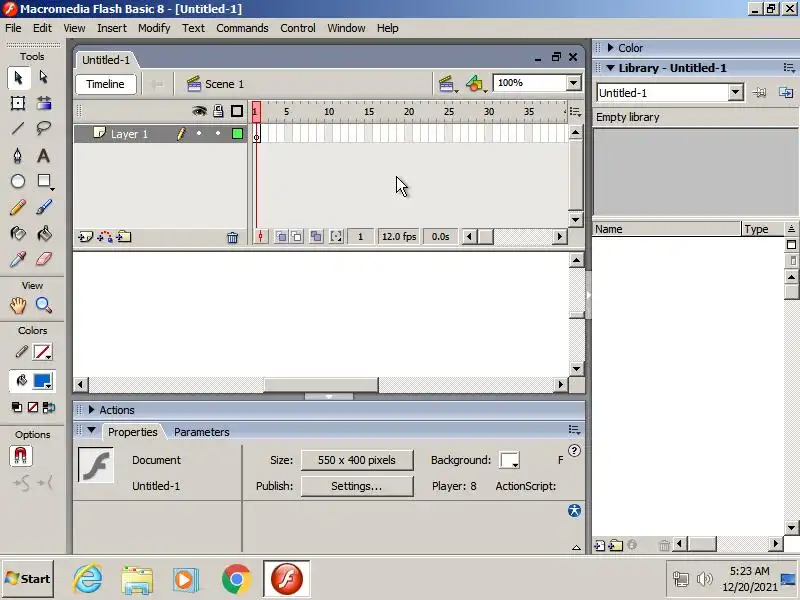This screenshot has width=800, height=600.
Task: Select the Zoom tool
Action: click(x=44, y=306)
